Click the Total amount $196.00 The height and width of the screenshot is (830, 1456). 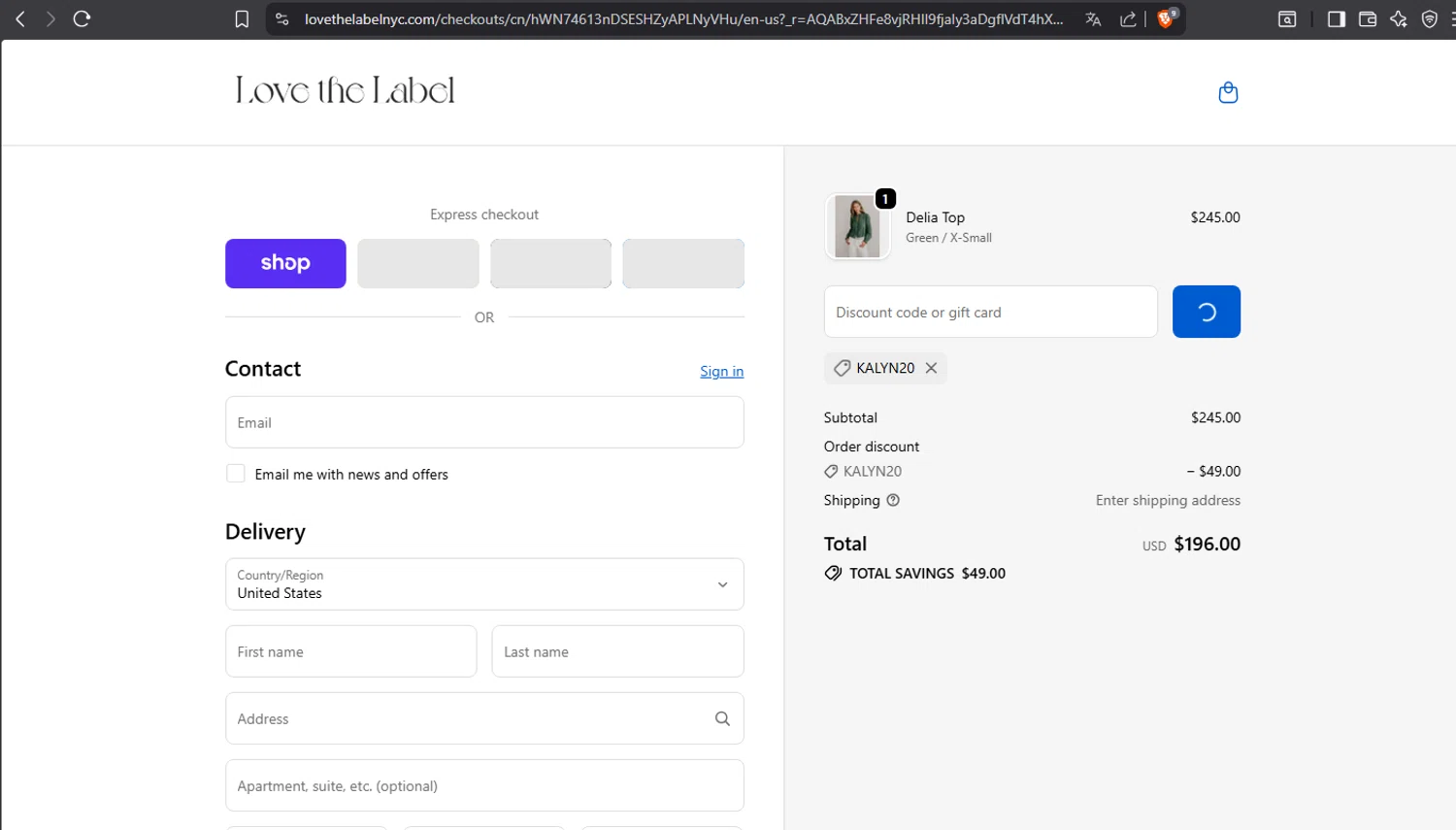point(1207,544)
